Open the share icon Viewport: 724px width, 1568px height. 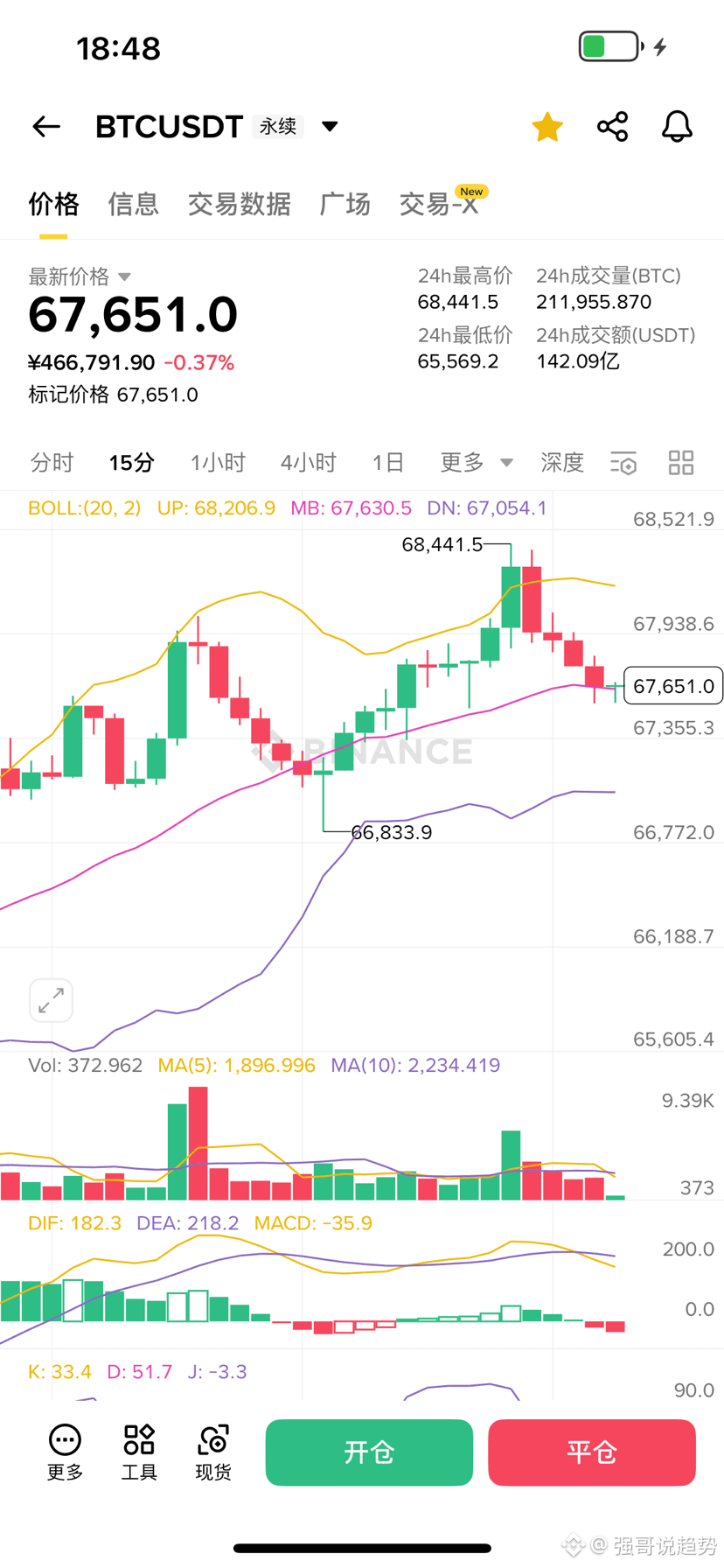[x=613, y=127]
